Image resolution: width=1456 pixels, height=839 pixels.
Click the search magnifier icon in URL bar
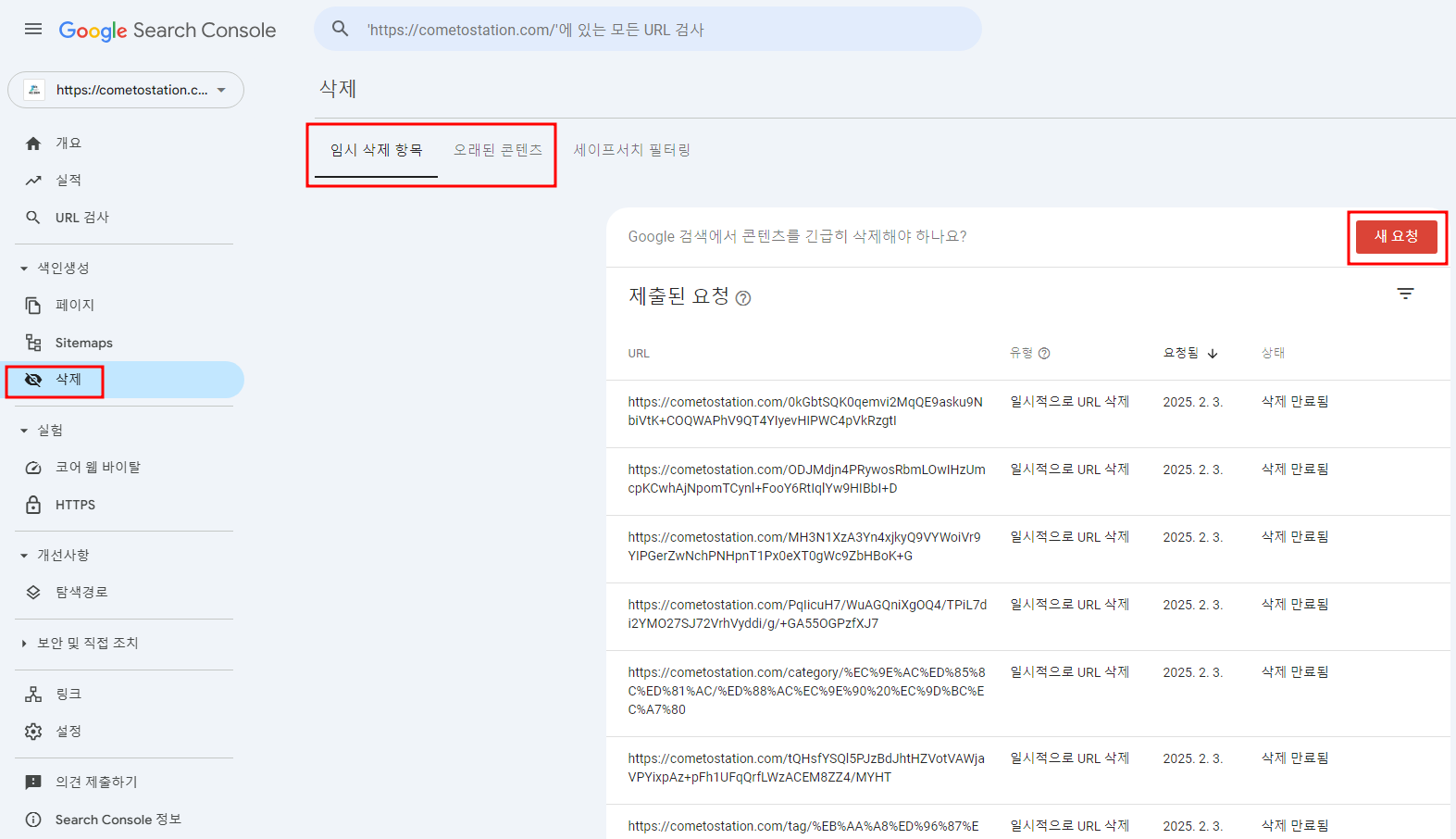(x=341, y=29)
